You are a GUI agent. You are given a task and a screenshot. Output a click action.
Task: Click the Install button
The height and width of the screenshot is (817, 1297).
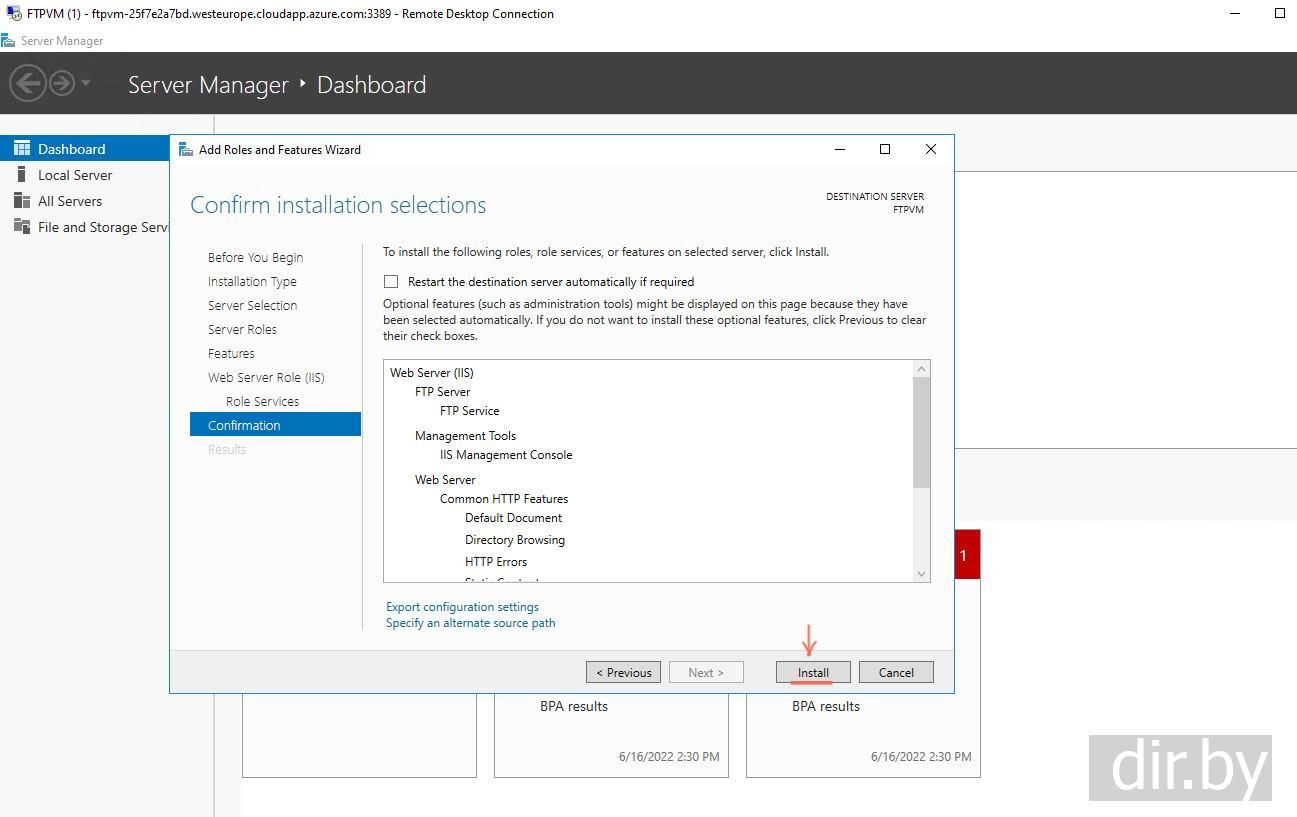click(813, 672)
